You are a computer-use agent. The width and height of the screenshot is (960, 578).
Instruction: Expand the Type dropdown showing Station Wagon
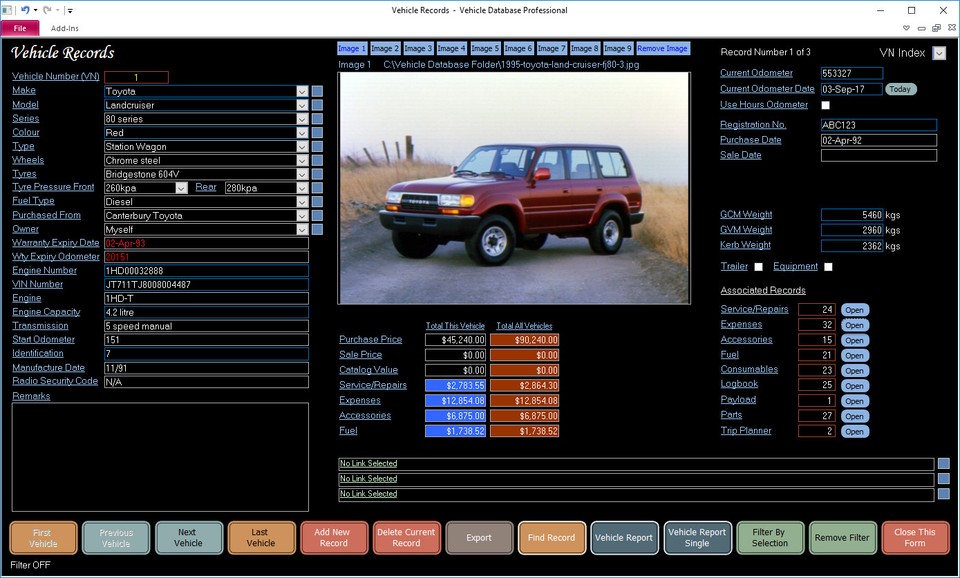[x=302, y=146]
